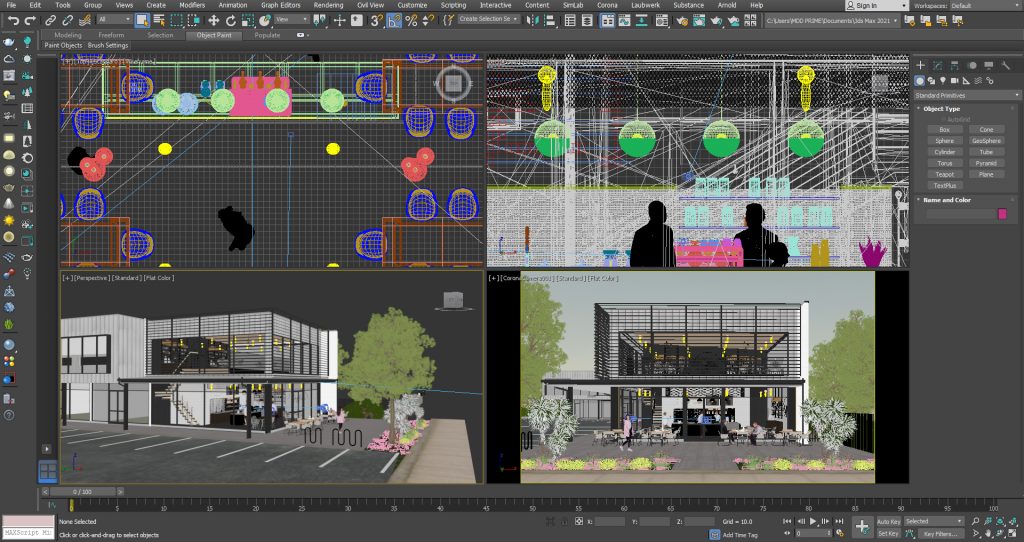The height and width of the screenshot is (542, 1024).
Task: Open the Standard Primitives dropdown
Action: [966, 95]
